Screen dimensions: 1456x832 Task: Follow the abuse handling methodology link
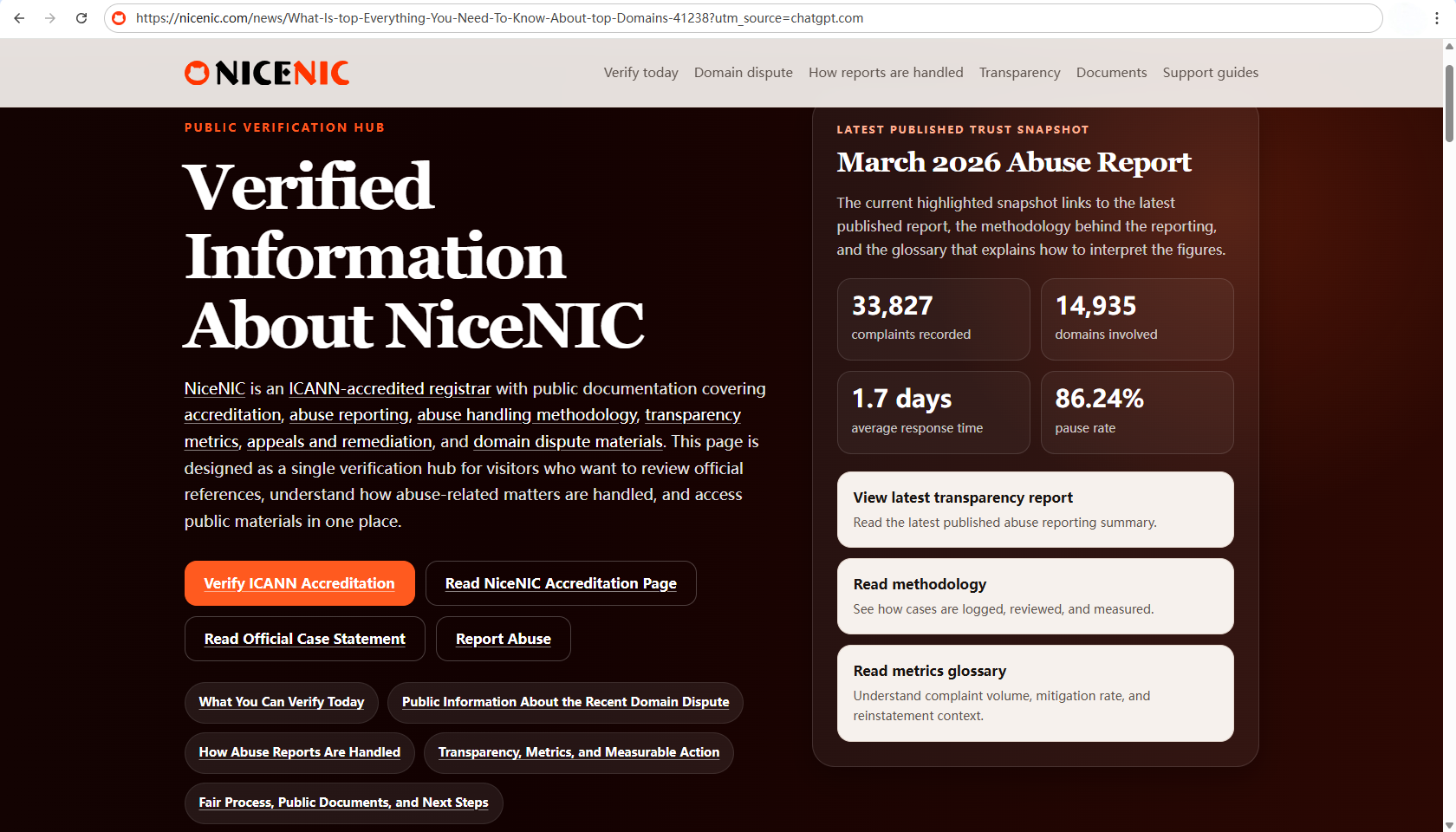point(527,415)
